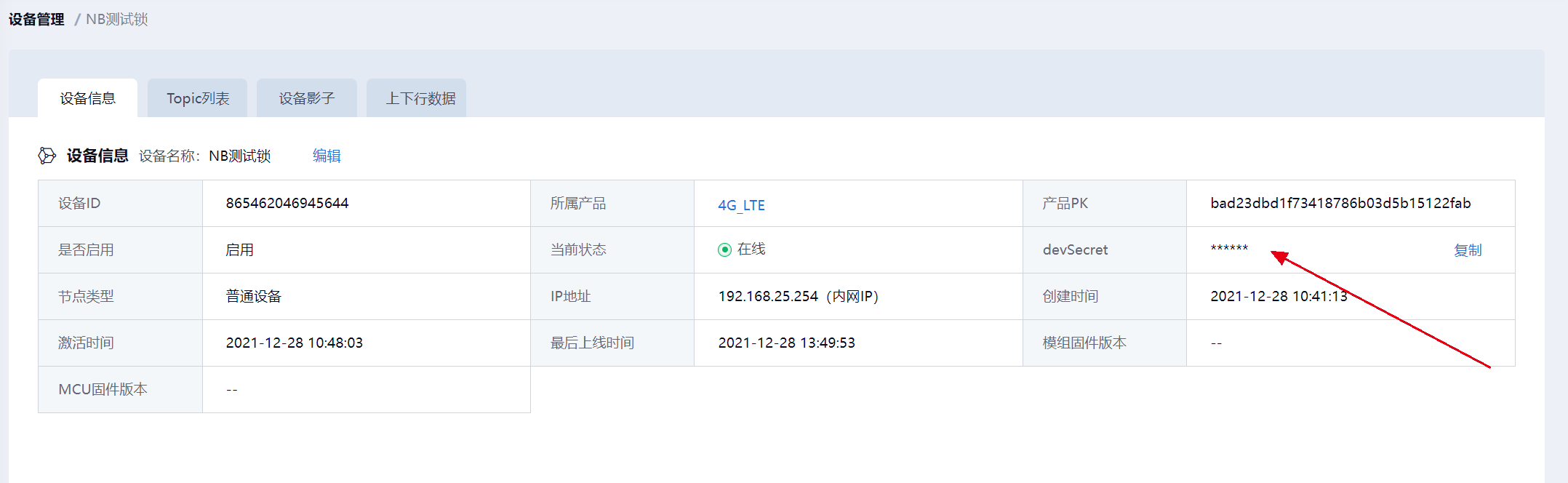Click the 设备名称 NB测试锁 text
The width and height of the screenshot is (1568, 483).
(239, 156)
